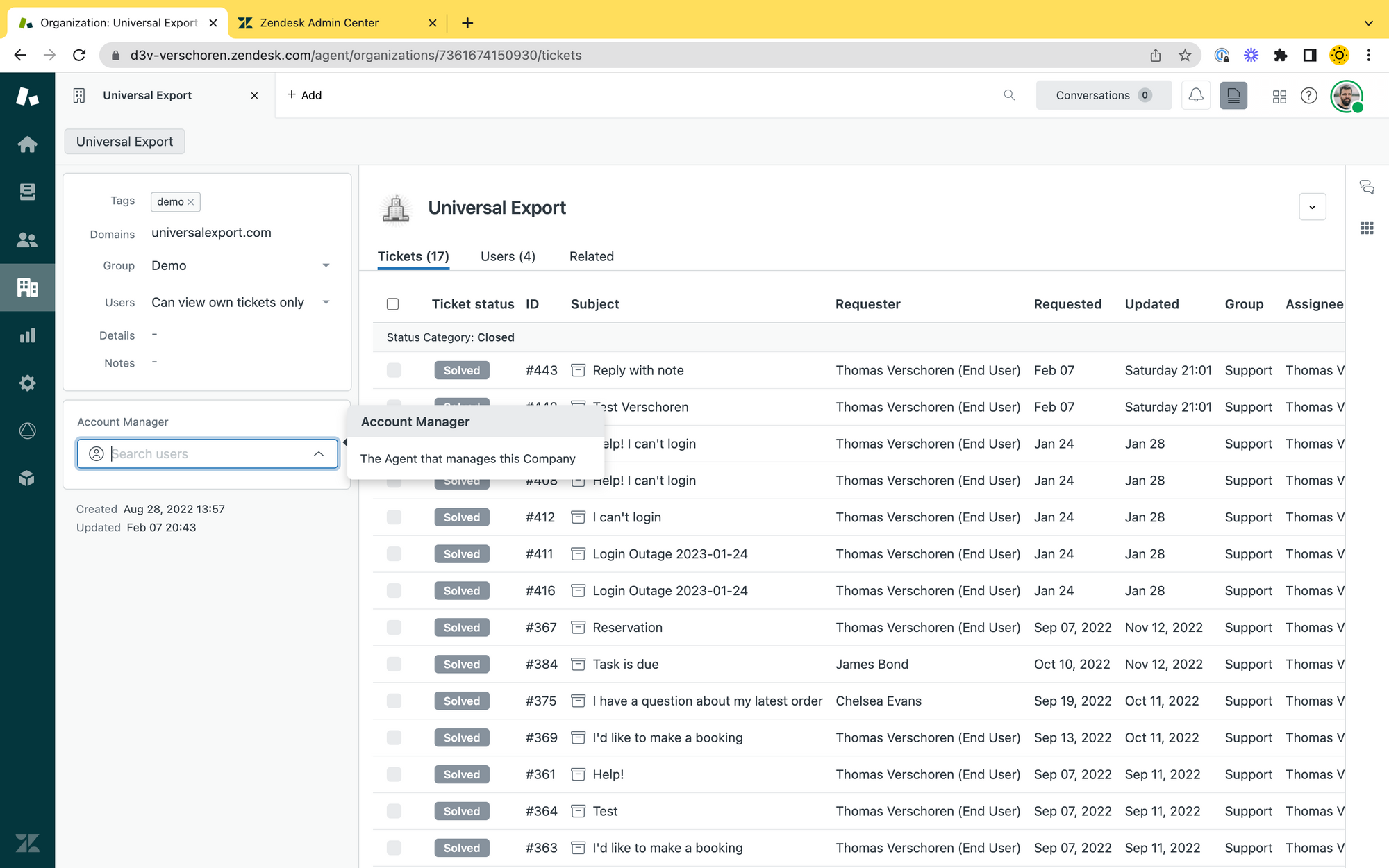Open the side conversations panel icon

1367,187
